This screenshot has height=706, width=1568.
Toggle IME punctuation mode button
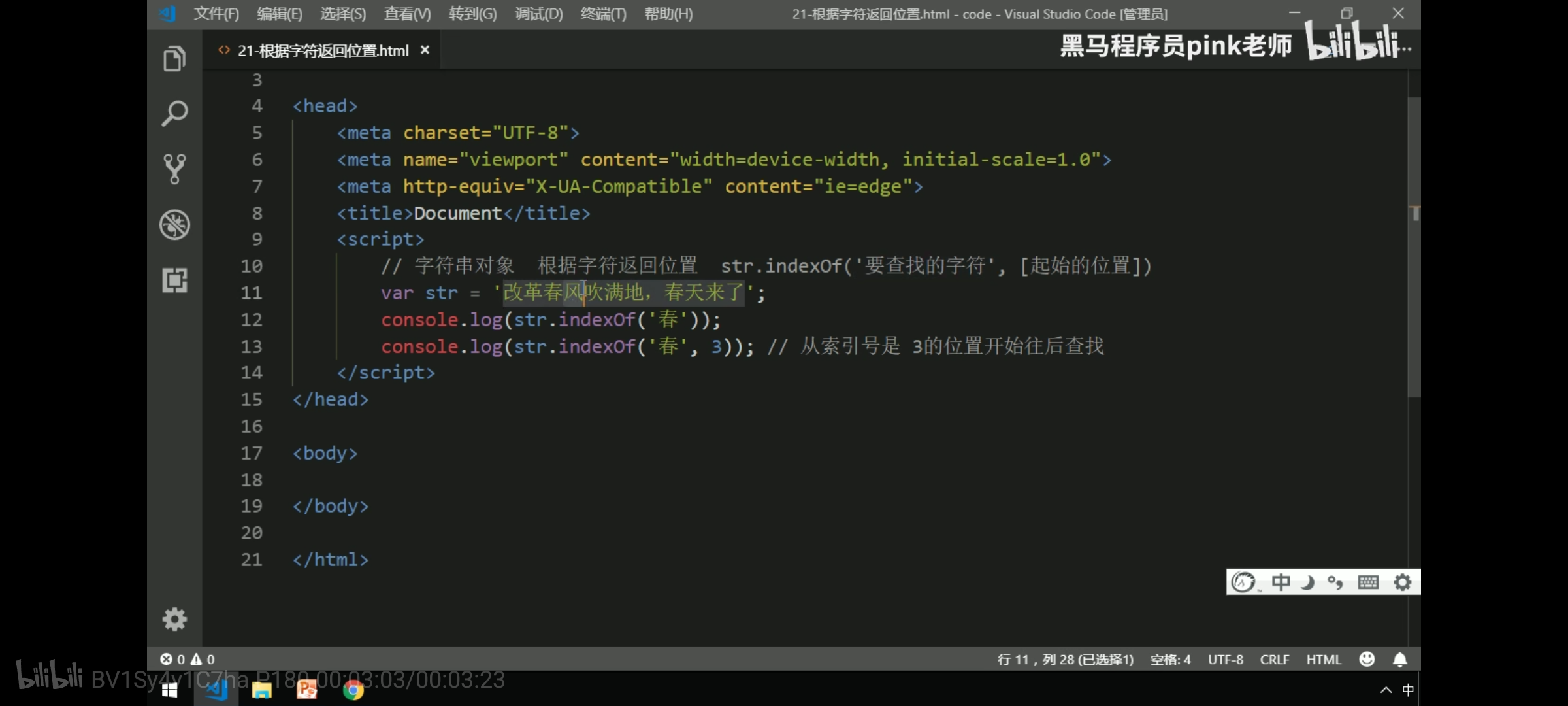[x=1335, y=582]
